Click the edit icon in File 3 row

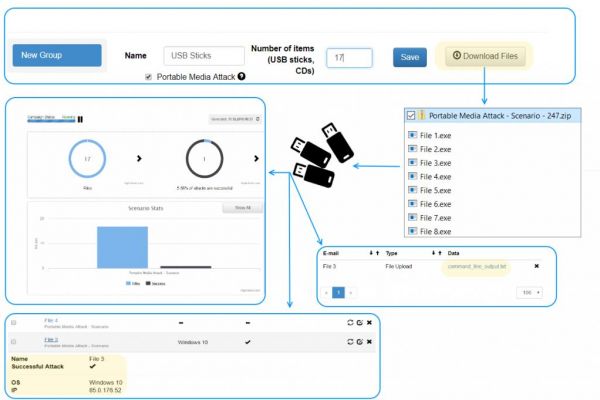pos(358,341)
